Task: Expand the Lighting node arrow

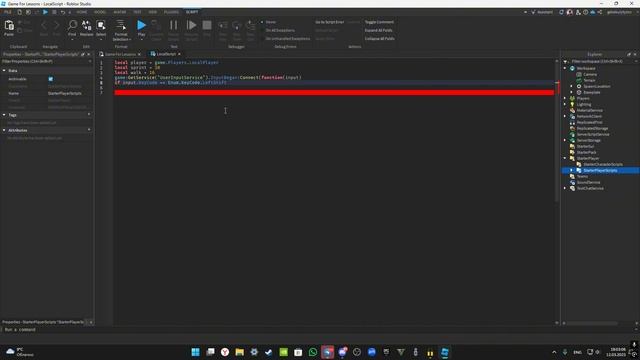Action: (565, 104)
